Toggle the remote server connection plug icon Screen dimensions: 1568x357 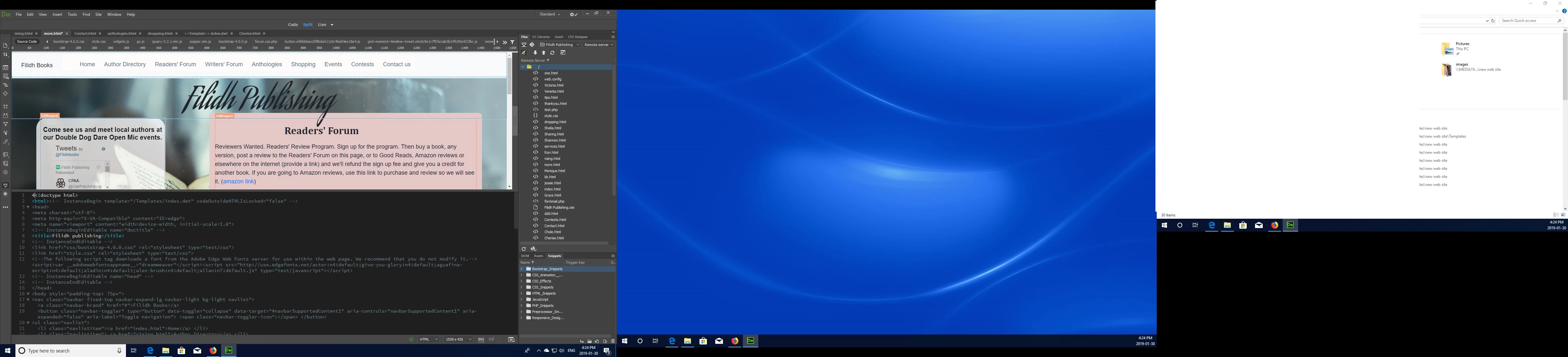(x=523, y=53)
